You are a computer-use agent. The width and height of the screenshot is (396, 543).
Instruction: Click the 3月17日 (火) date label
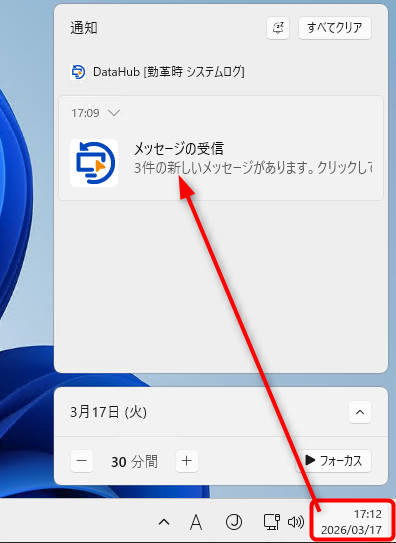[108, 412]
